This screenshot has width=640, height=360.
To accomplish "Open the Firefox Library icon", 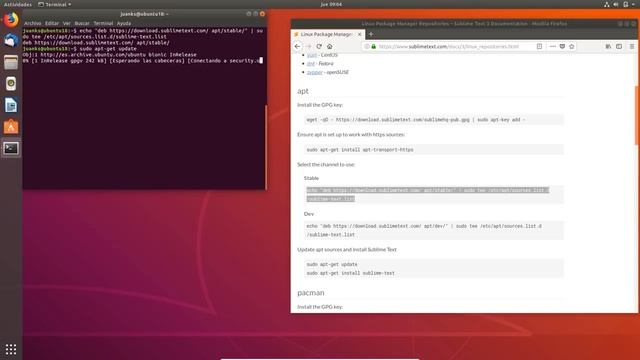I will click(608, 47).
